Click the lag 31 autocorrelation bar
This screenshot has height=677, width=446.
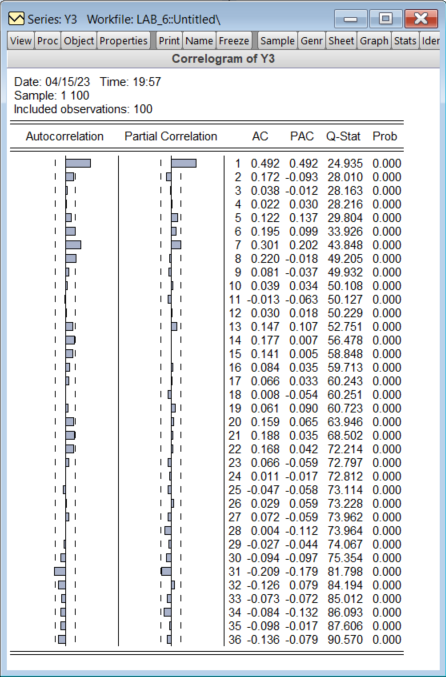tap(60, 571)
